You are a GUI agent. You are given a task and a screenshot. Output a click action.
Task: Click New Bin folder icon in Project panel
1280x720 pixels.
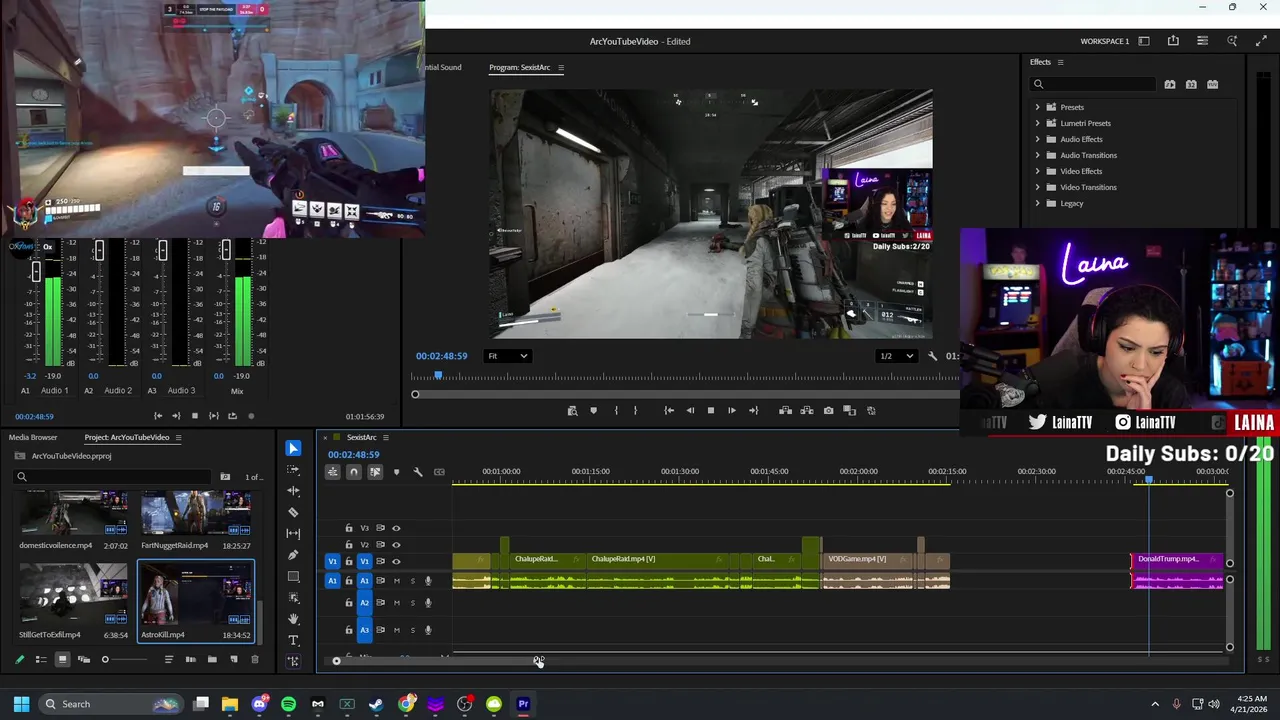(x=212, y=660)
